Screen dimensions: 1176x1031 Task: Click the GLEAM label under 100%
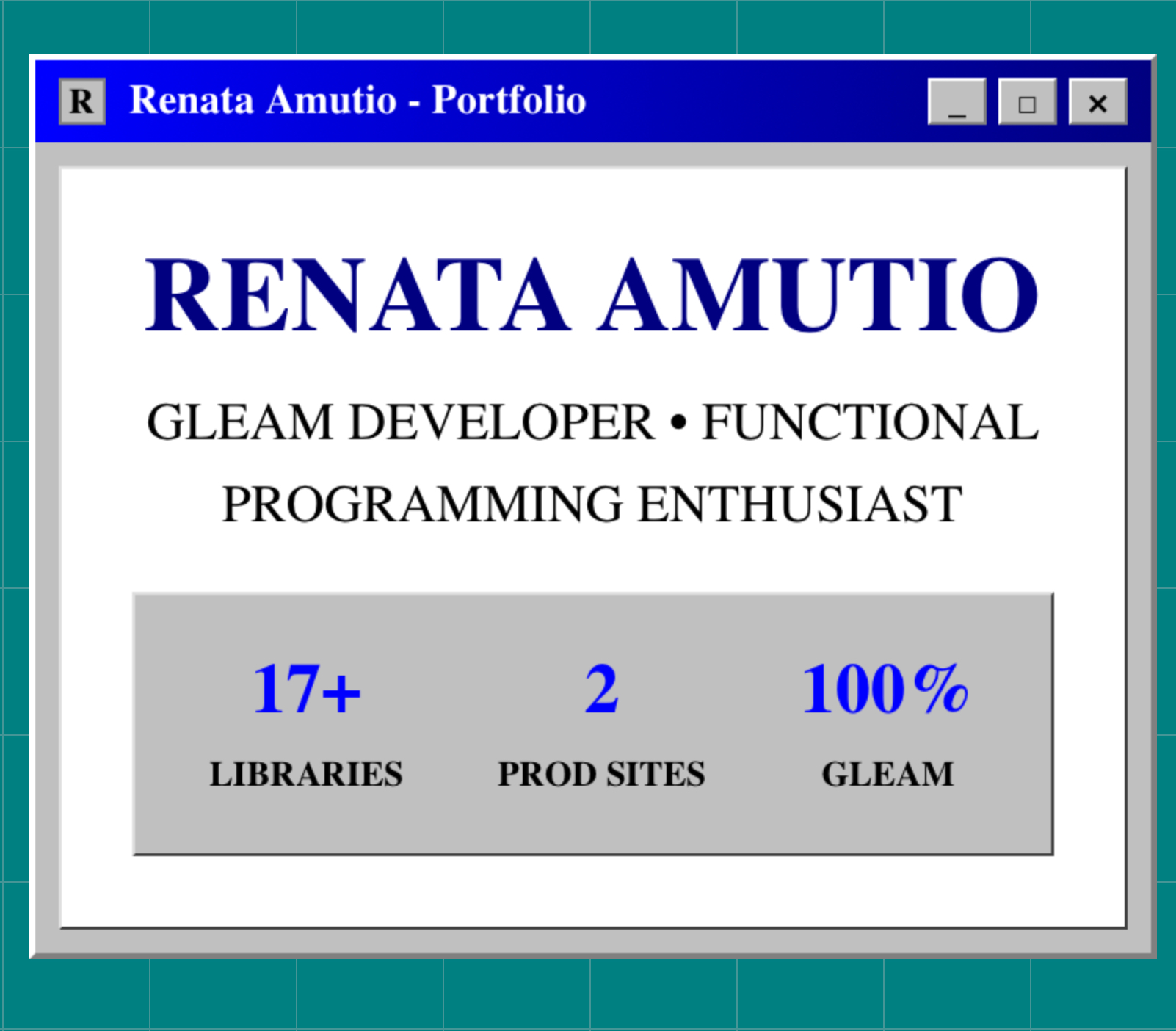(x=888, y=774)
